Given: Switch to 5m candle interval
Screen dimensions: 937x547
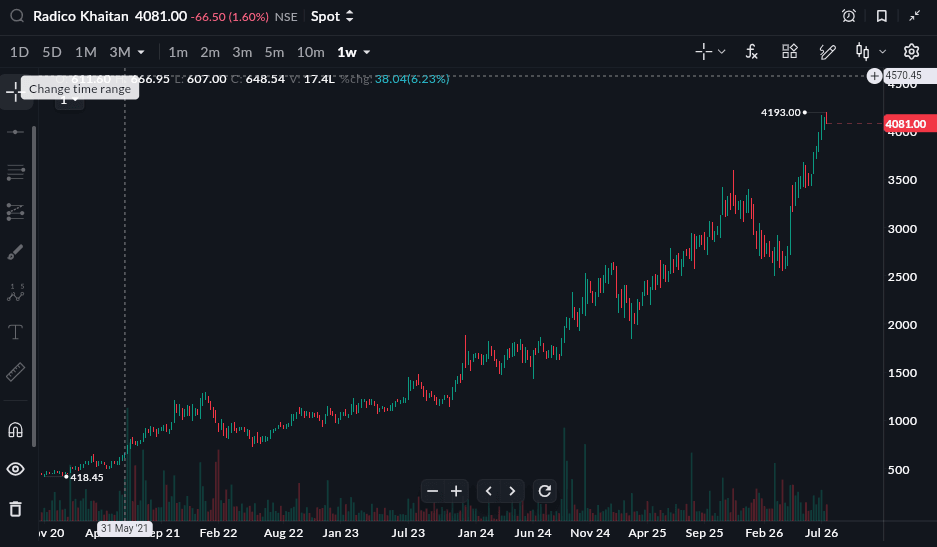Looking at the screenshot, I should click(x=274, y=52).
